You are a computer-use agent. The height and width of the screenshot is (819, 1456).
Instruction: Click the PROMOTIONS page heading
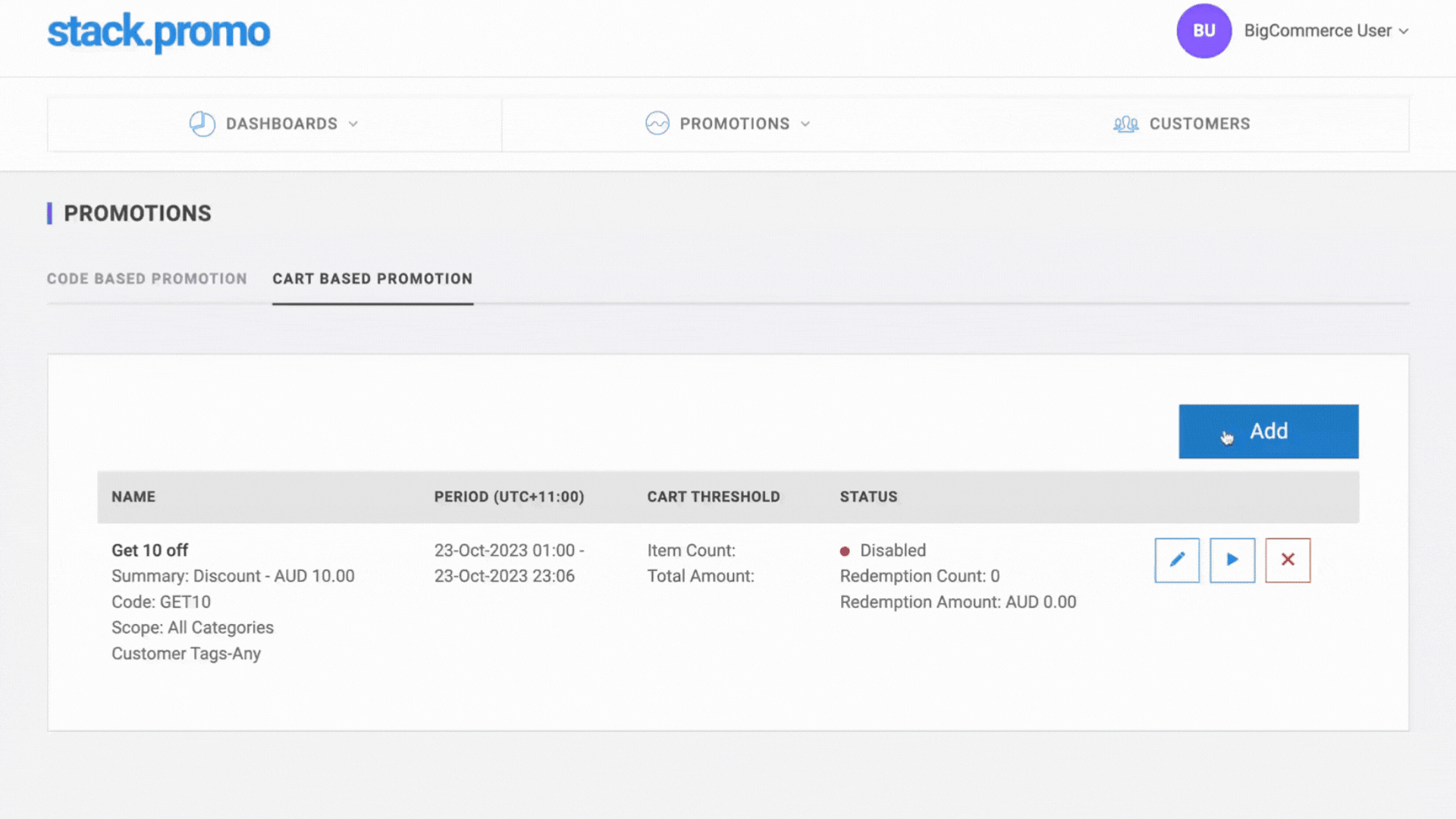tap(137, 213)
